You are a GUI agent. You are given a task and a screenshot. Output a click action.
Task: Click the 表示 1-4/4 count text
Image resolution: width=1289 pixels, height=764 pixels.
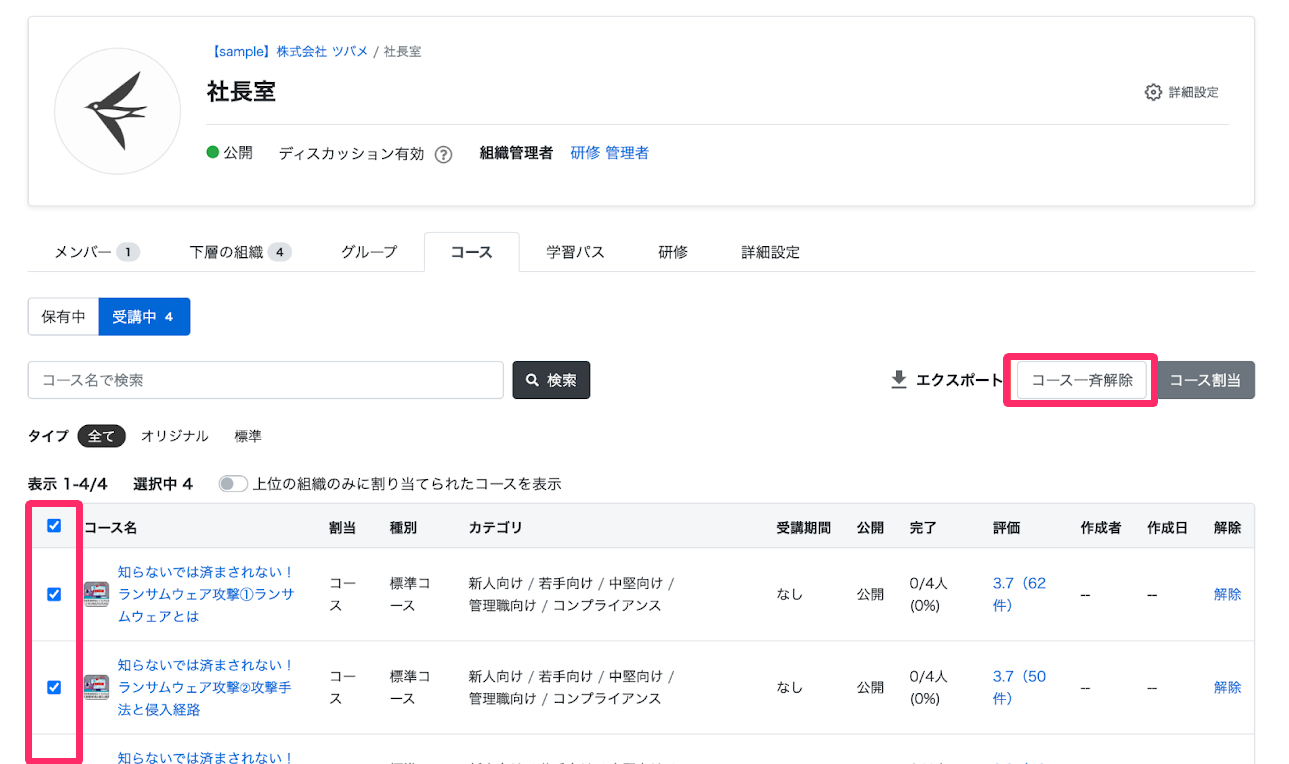(x=67, y=484)
